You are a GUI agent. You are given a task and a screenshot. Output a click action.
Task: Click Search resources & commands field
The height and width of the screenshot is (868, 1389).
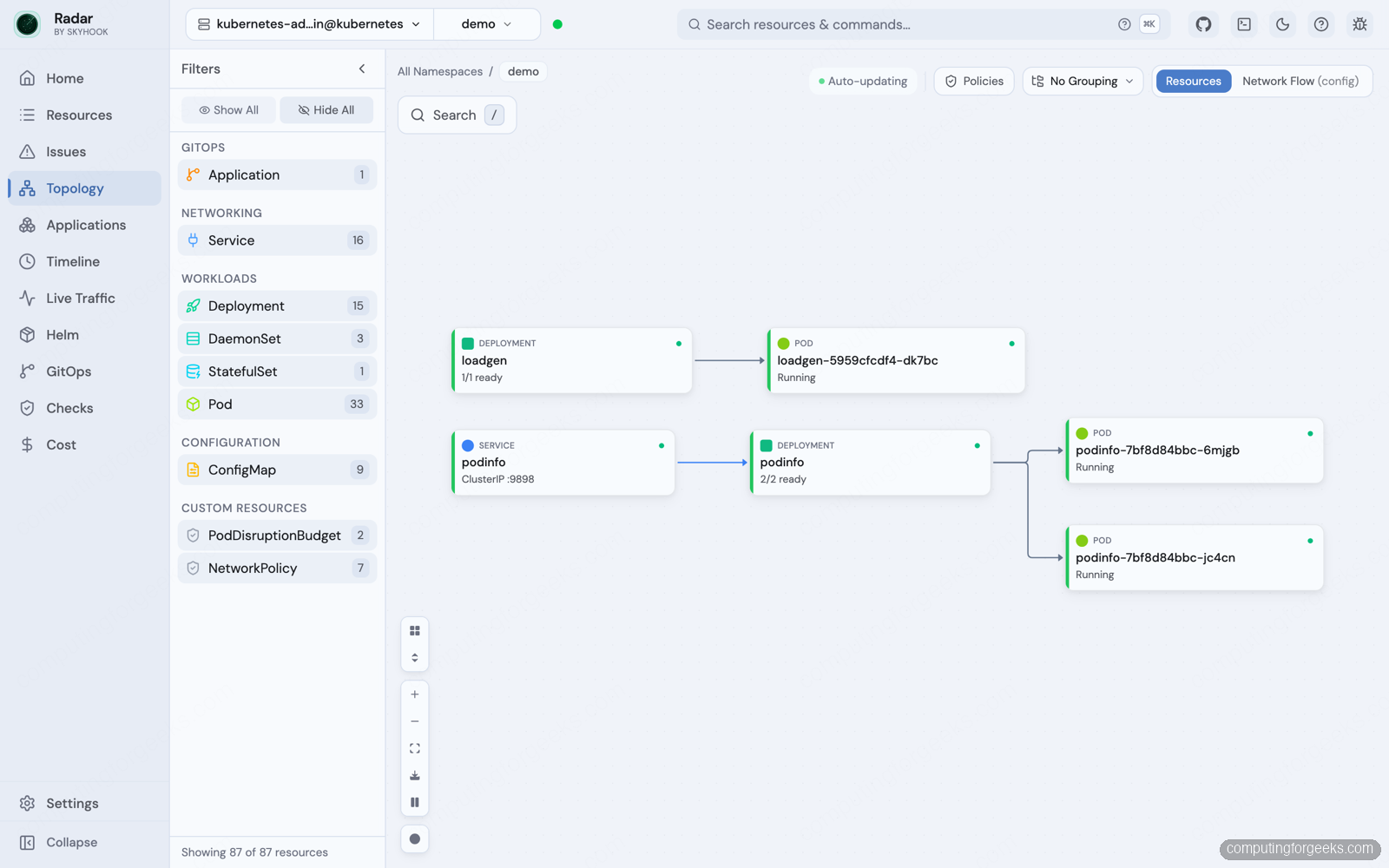coord(923,24)
